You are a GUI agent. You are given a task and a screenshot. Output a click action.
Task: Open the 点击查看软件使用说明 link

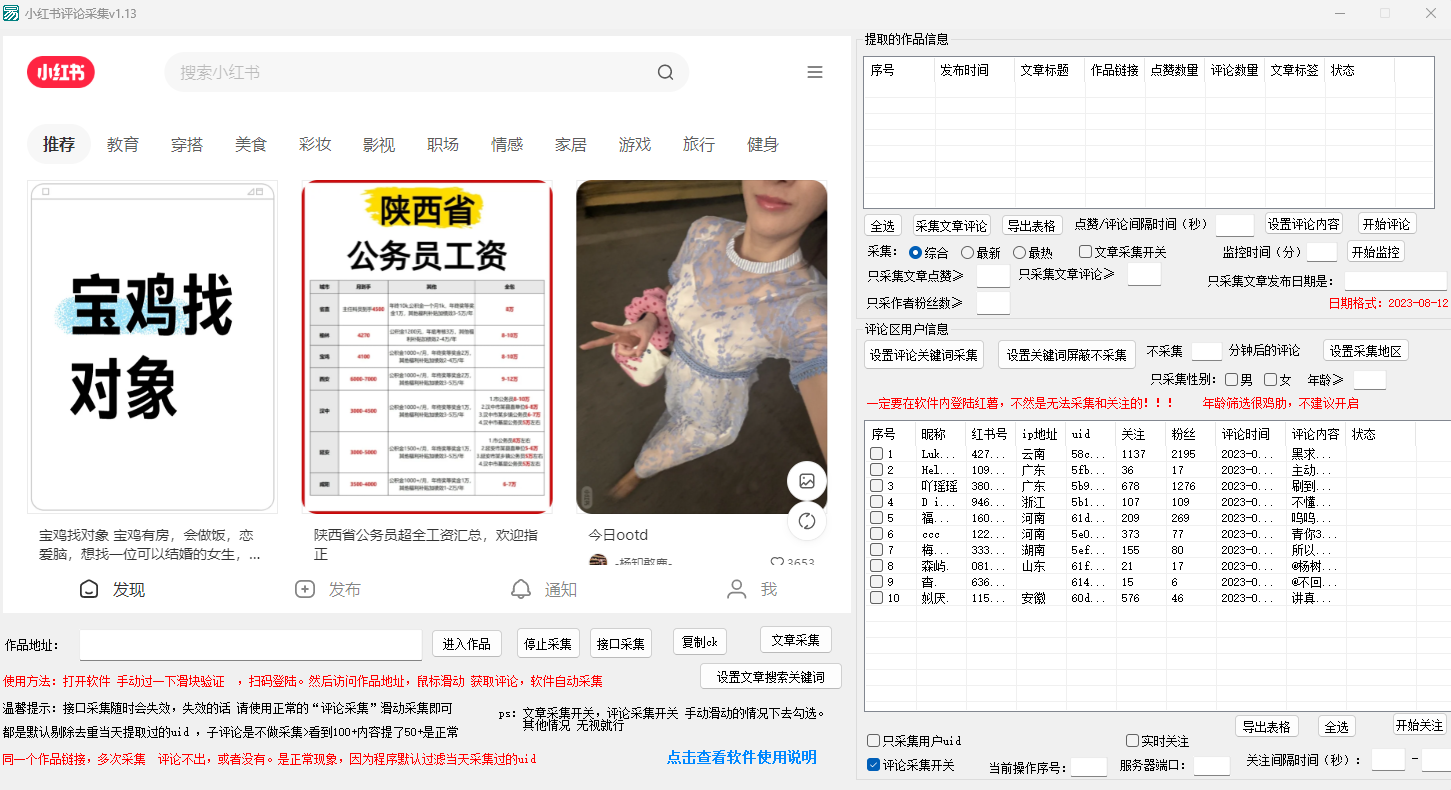[x=741, y=757]
